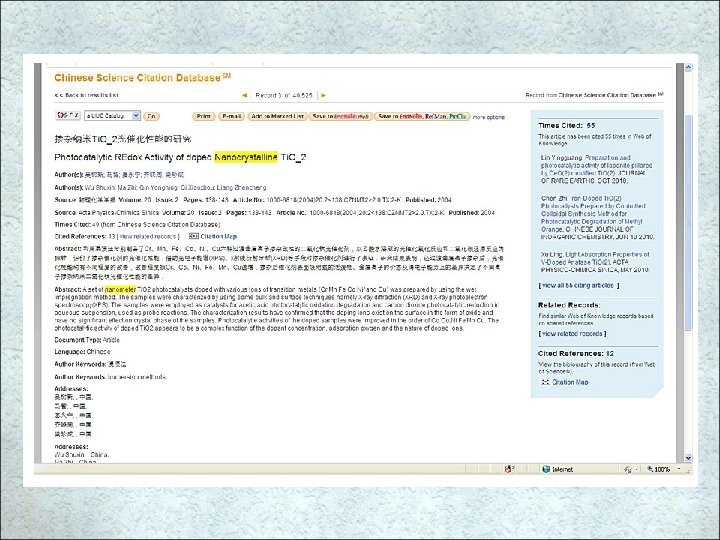Open Xu Ling Light Absorption article link

pos(595,262)
